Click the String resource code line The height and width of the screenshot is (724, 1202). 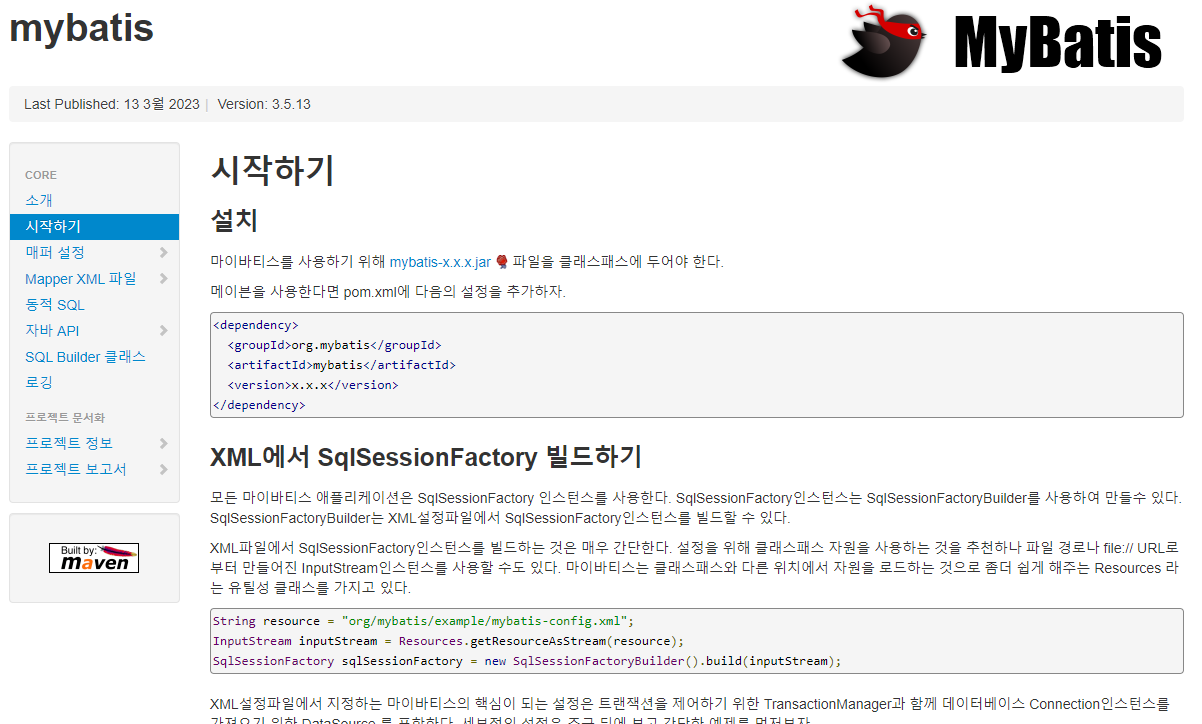[x=423, y=621]
